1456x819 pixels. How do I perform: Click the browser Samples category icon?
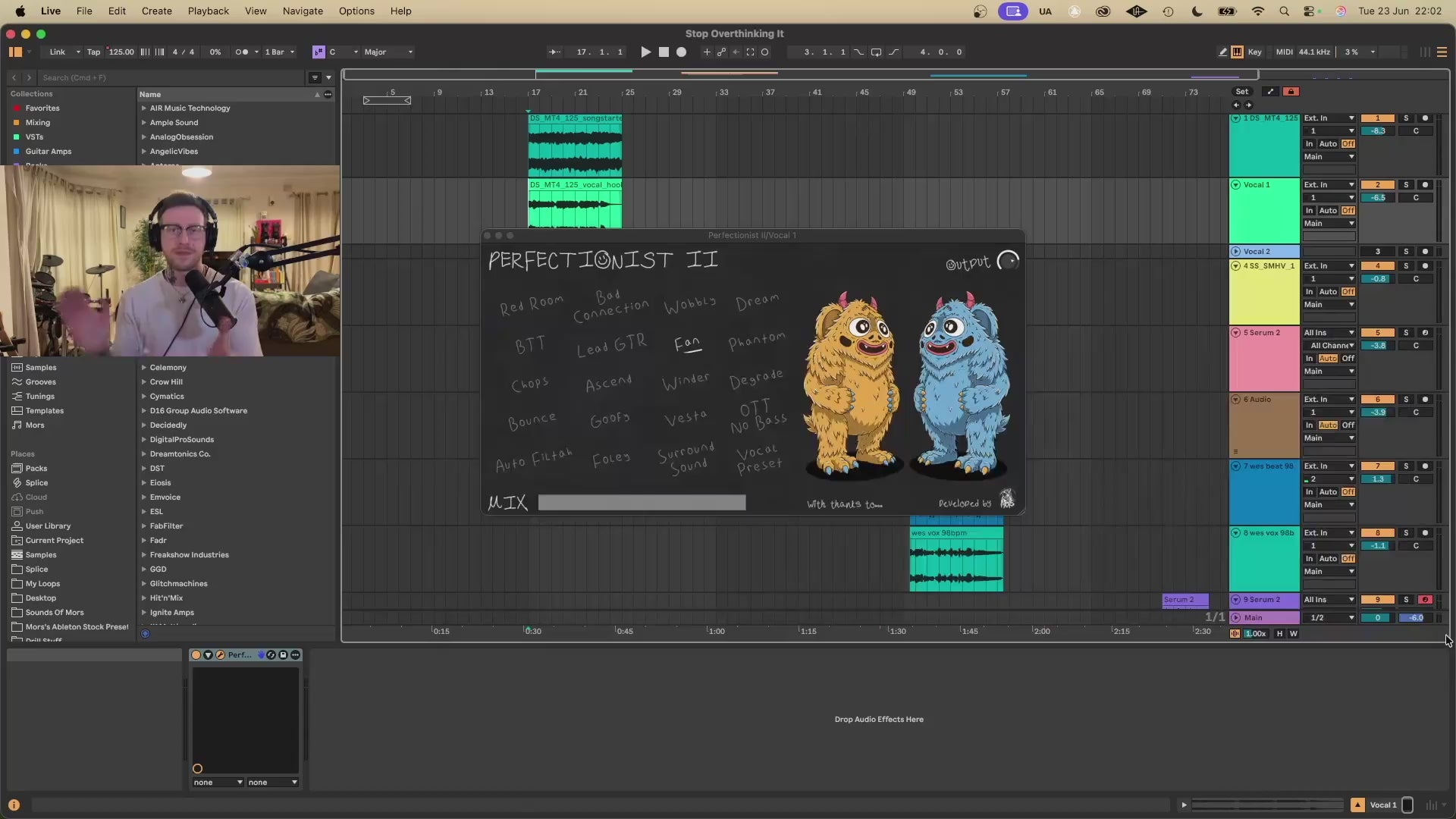click(x=17, y=368)
